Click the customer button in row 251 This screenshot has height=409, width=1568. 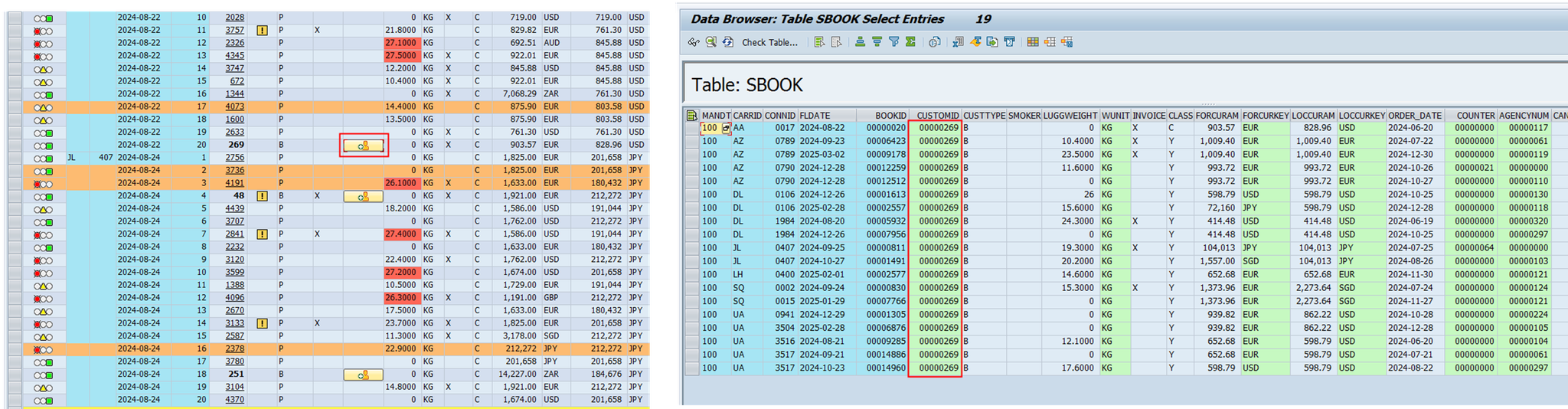[364, 375]
